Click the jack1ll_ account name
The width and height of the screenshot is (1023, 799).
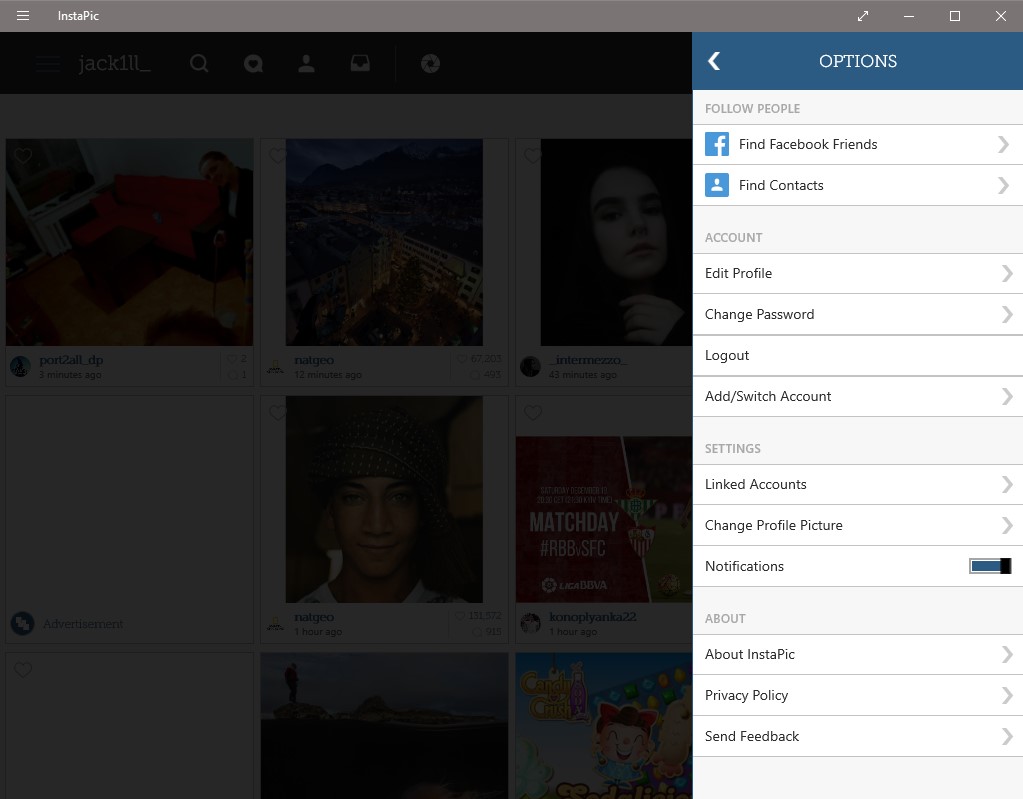point(114,63)
